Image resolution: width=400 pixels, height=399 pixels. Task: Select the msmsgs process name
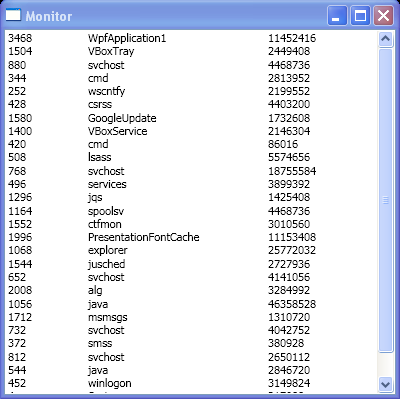tap(108, 317)
